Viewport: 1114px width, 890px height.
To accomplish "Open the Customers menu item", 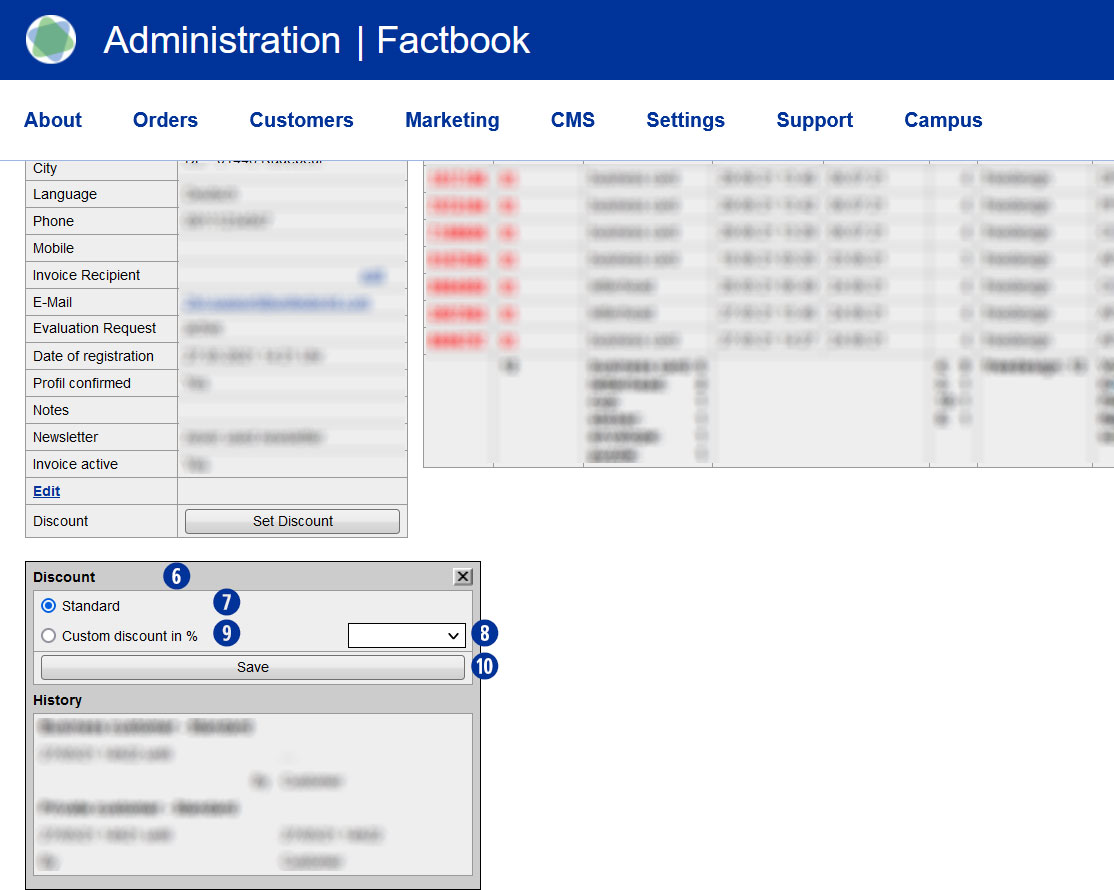I will coord(301,120).
